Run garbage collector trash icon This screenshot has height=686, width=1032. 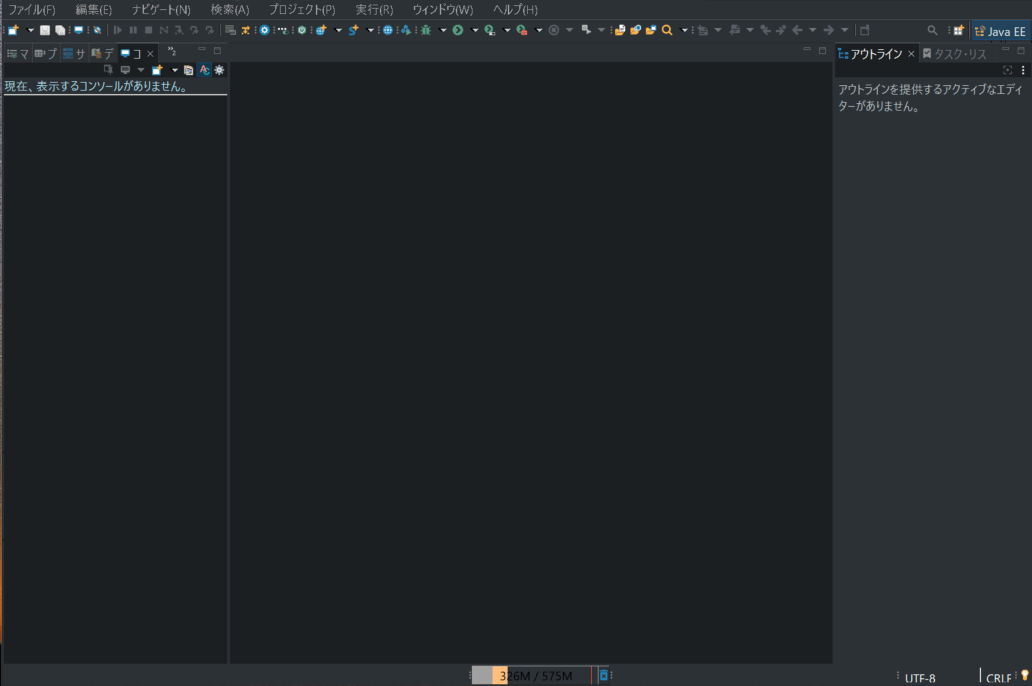coord(603,676)
